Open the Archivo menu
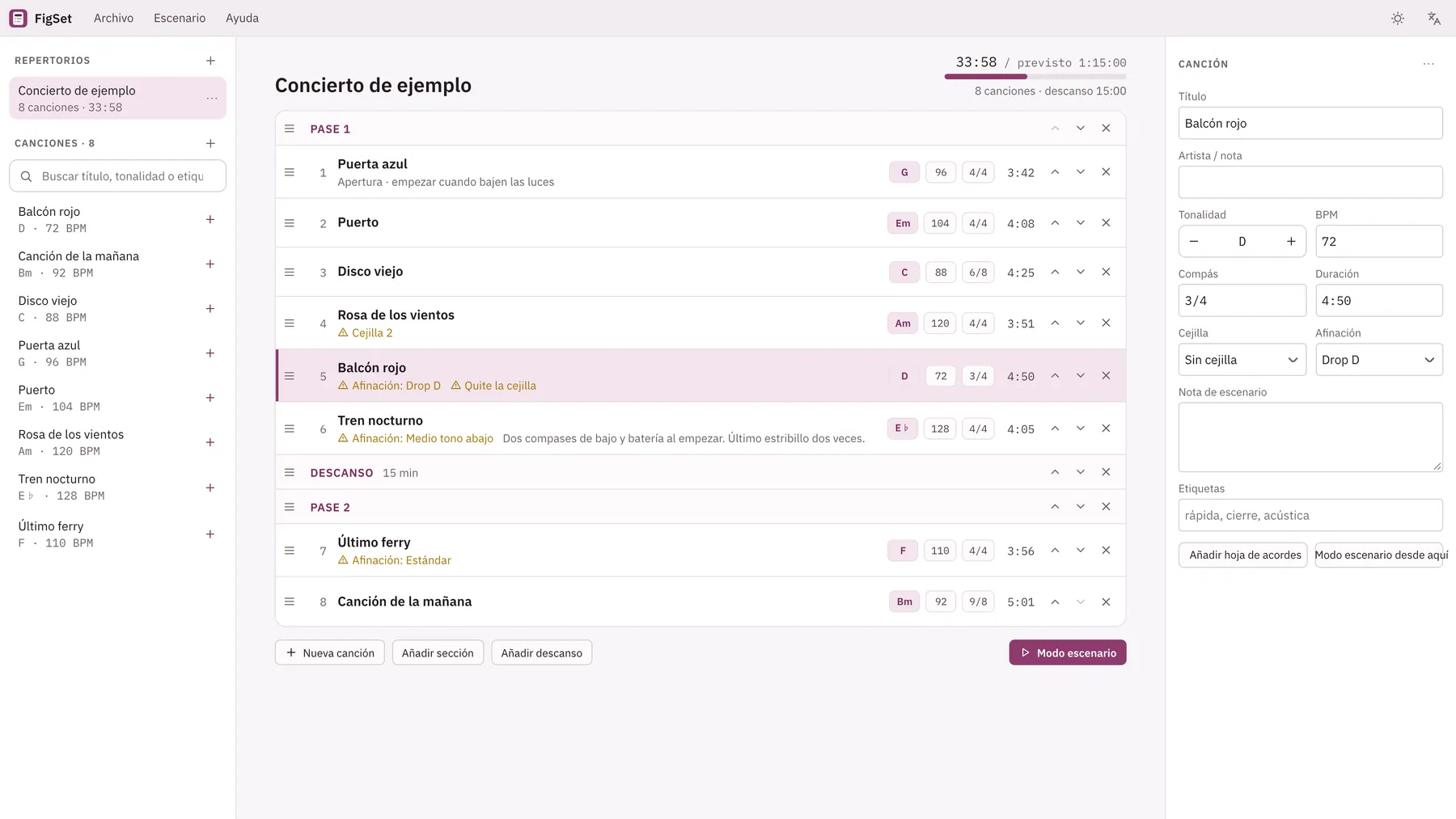Viewport: 1456px width, 819px height. click(113, 18)
